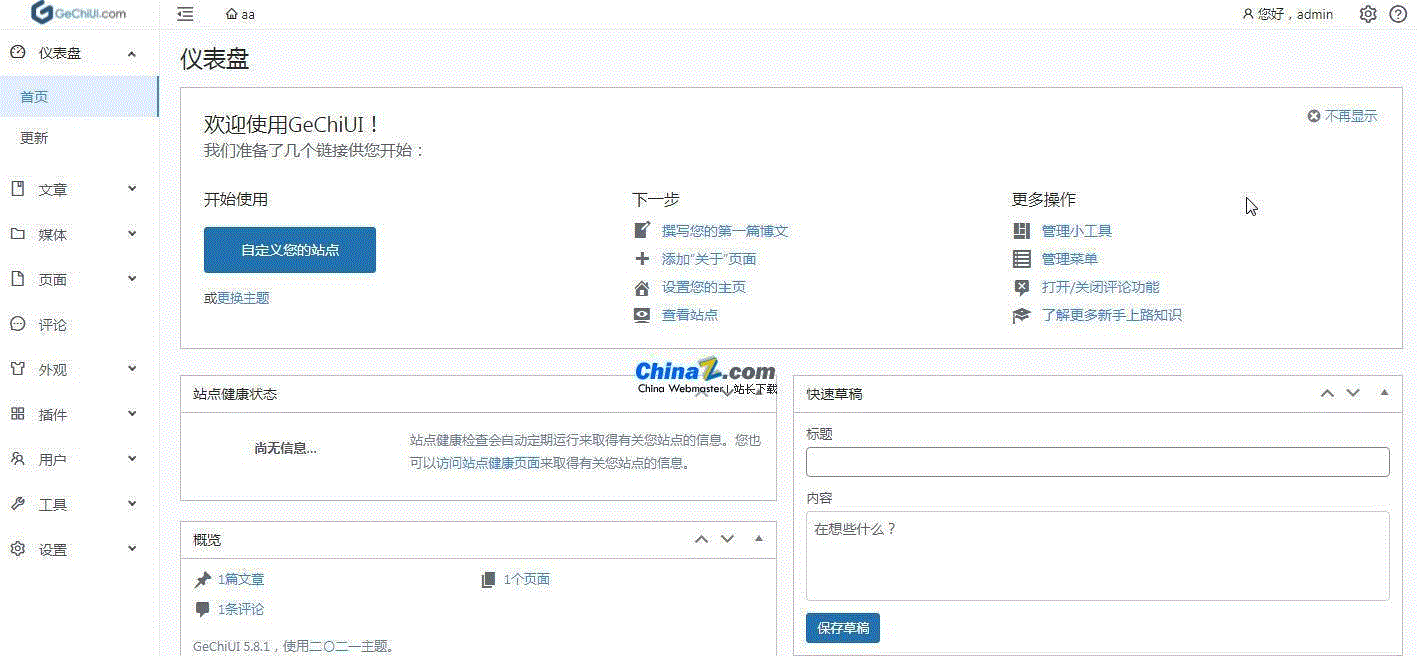The width and height of the screenshot is (1418, 656).
Task: Expand the 文章 sidebar submenu
Action: 132,189
